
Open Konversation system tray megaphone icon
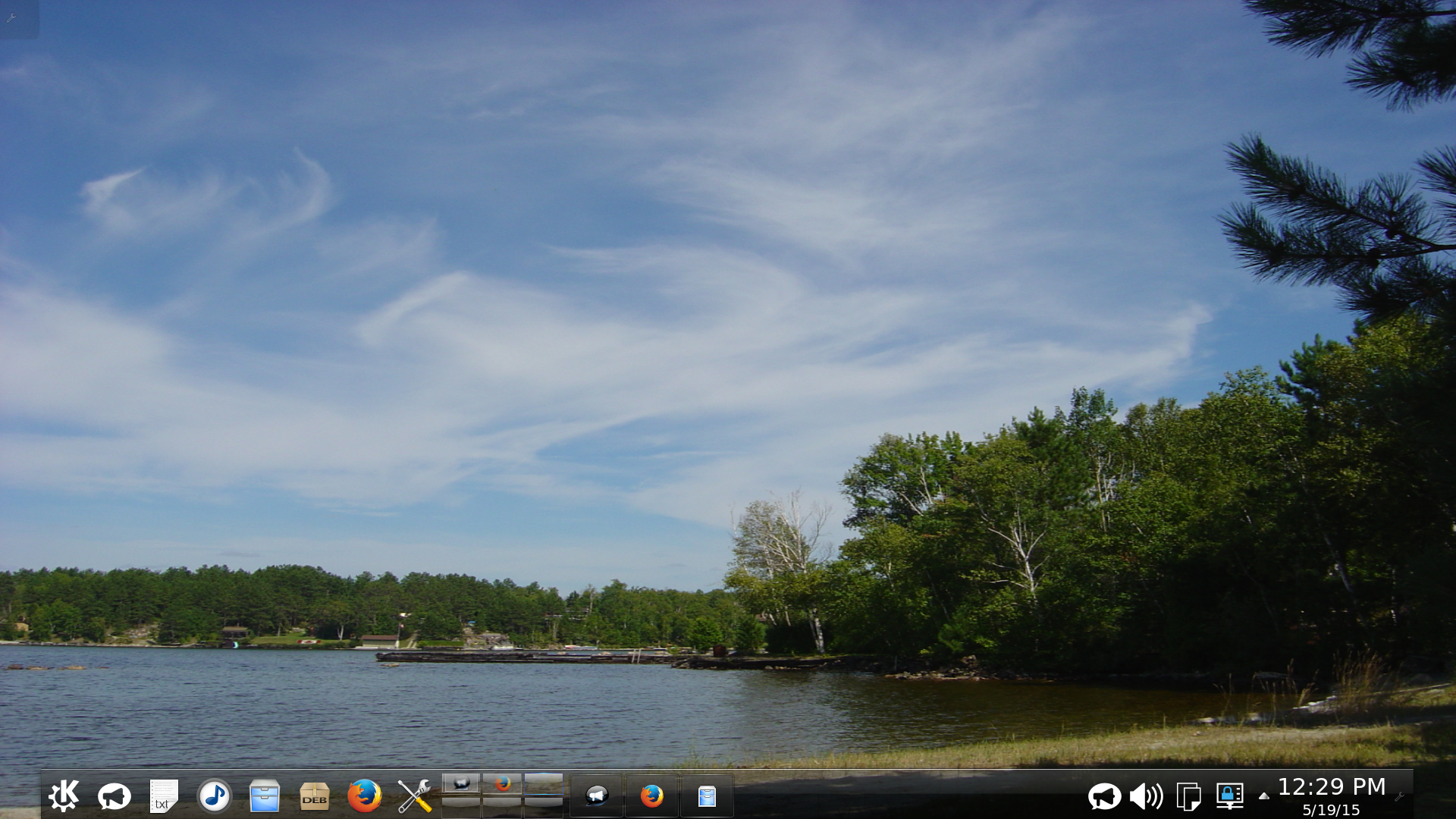pos(1104,796)
